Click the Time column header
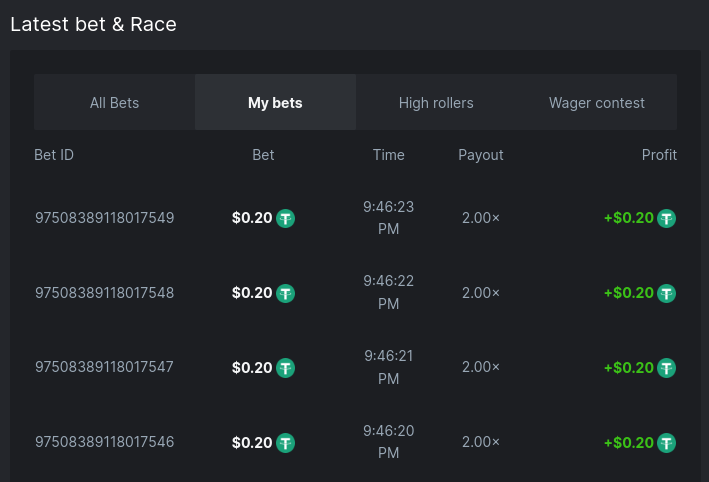Viewport: 709px width, 482px height. [x=388, y=155]
